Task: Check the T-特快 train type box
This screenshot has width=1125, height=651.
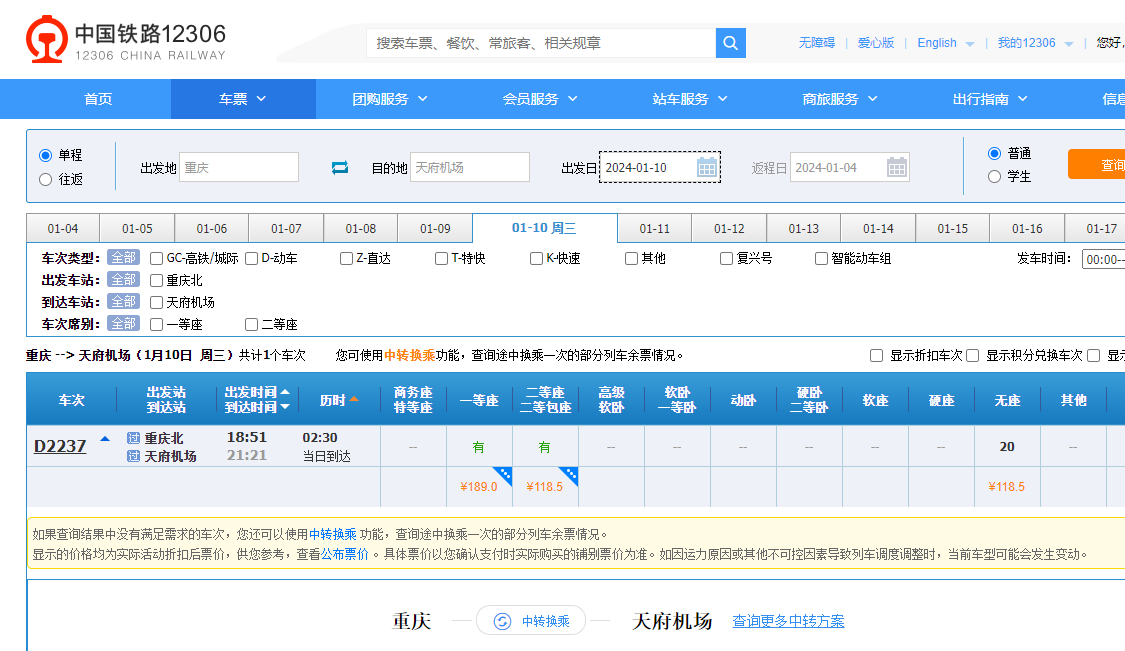Action: click(441, 258)
